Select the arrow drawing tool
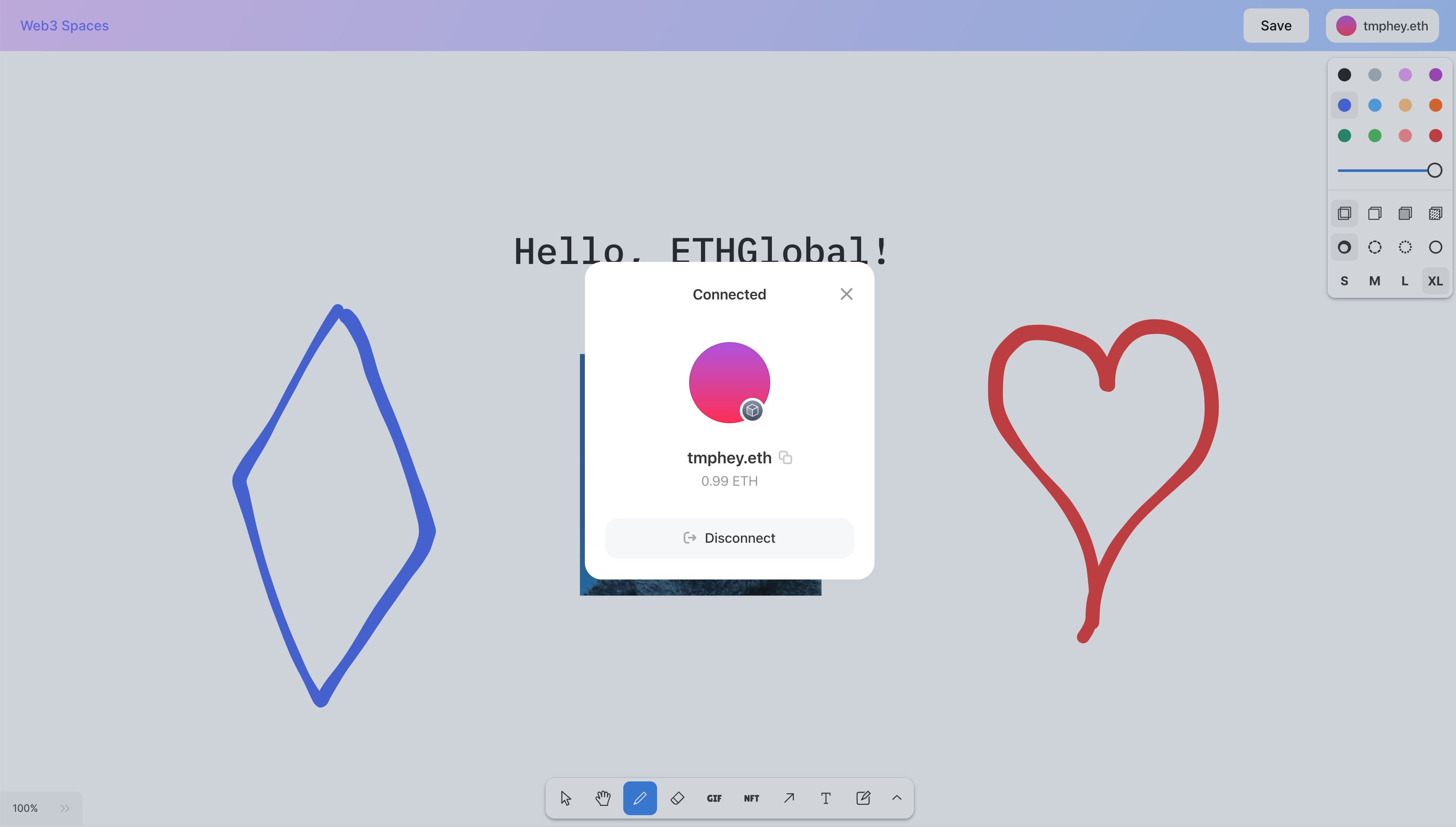Screen dimensions: 1456x827 [789, 798]
